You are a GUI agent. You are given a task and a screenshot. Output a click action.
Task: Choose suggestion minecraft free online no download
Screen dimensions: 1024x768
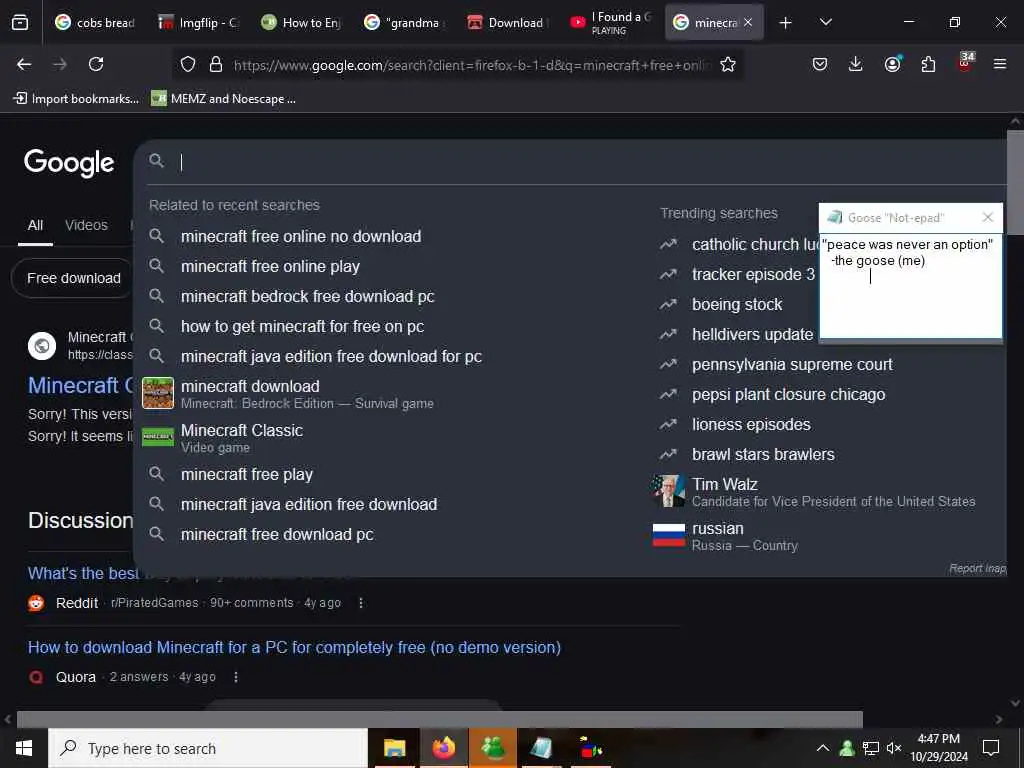pyautogui.click(x=300, y=236)
